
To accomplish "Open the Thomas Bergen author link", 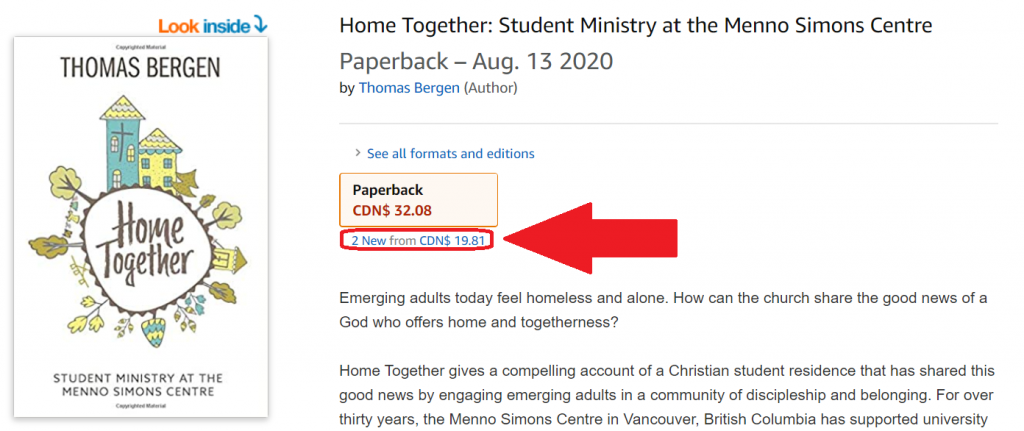I will pos(409,88).
